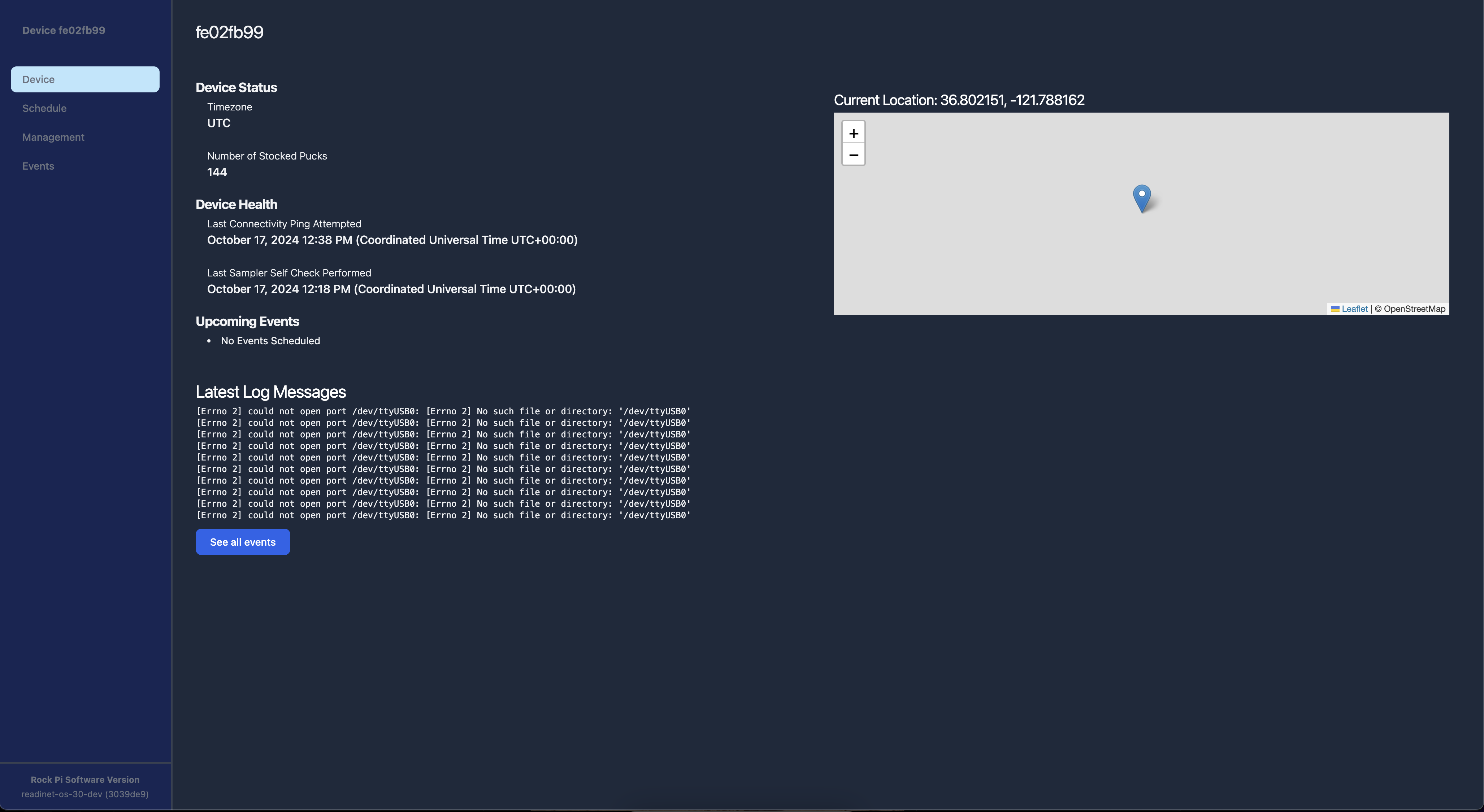Open the Leaflet attribution link
The image size is (1484, 812).
[1354, 309]
